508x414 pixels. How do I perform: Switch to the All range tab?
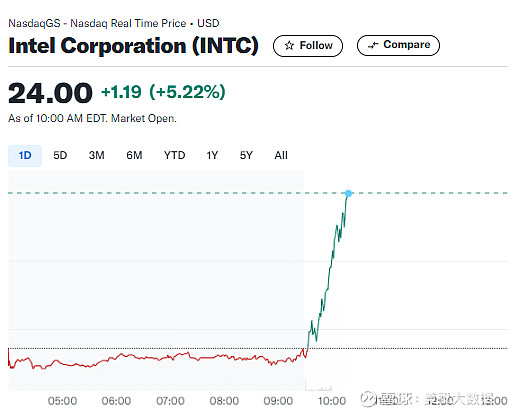click(x=281, y=155)
